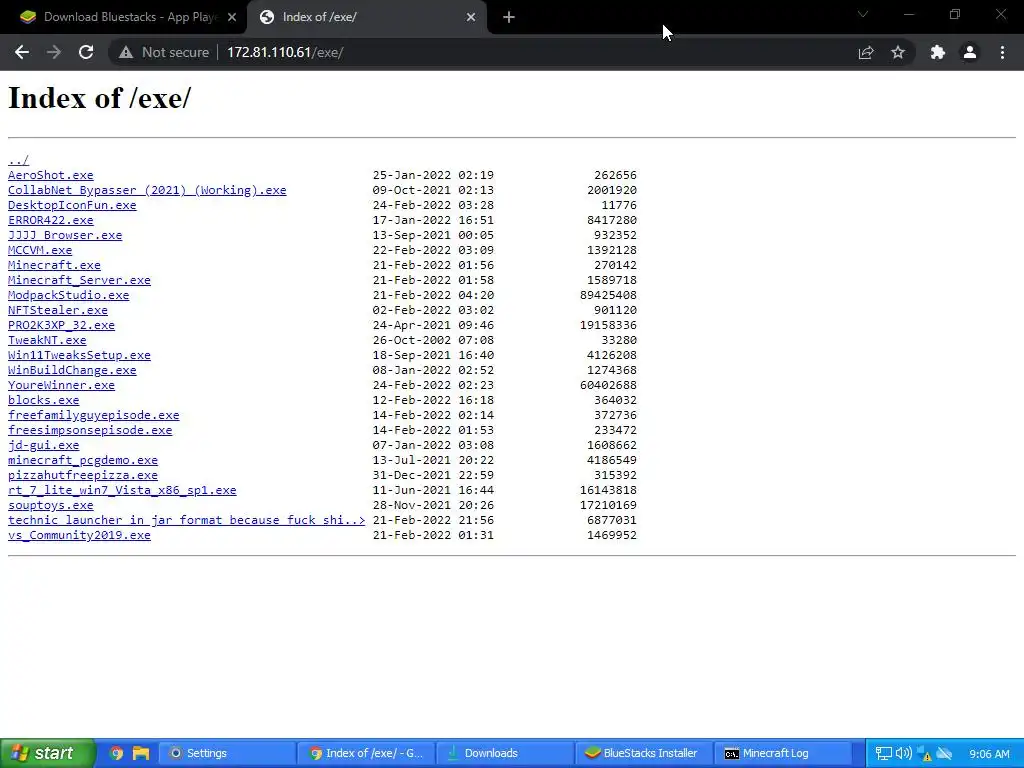Open the souptoys.exe link
Image resolution: width=1024 pixels, height=768 pixels.
pyautogui.click(x=50, y=505)
